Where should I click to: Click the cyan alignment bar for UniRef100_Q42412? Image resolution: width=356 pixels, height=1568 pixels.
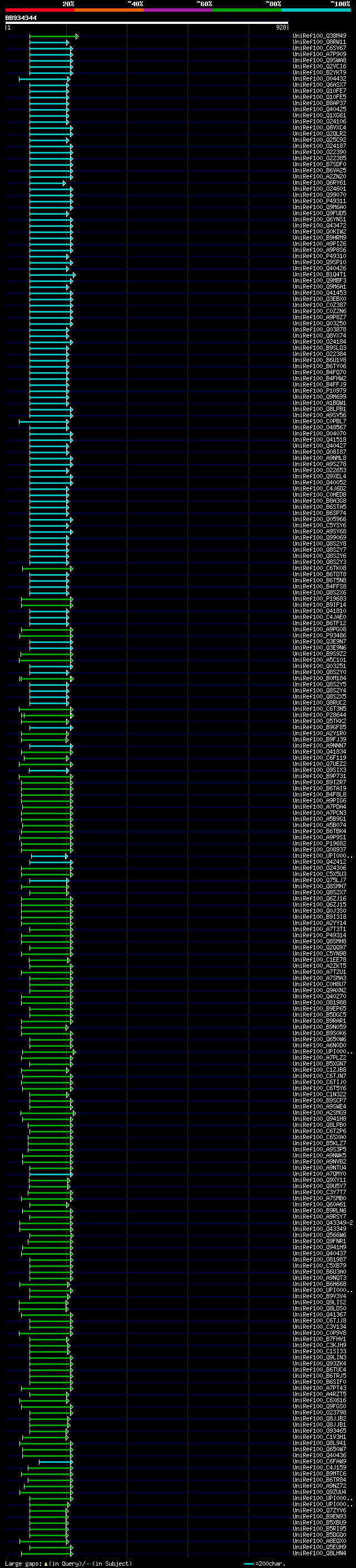51,862
